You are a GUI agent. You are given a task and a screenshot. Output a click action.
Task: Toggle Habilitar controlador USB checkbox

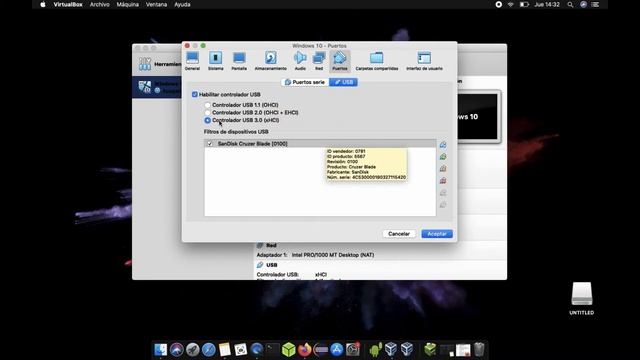195,94
